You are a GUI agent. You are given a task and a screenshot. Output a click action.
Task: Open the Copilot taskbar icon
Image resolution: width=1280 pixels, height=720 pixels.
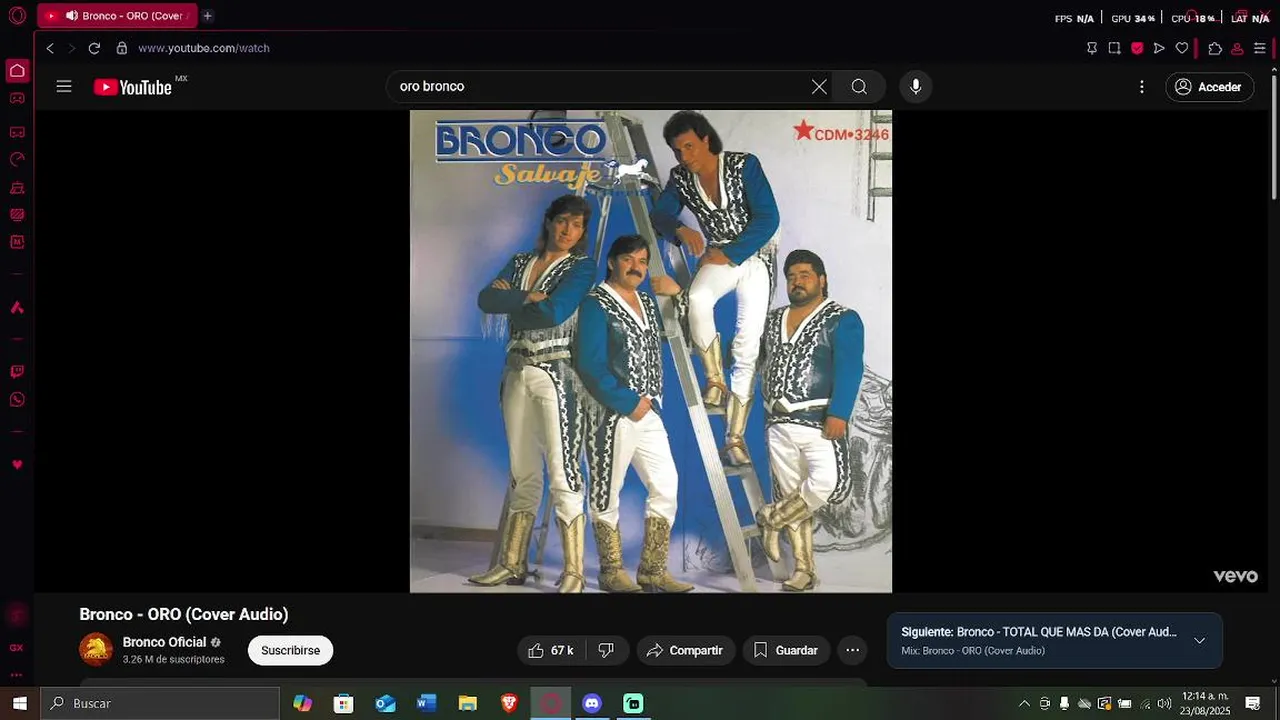302,703
